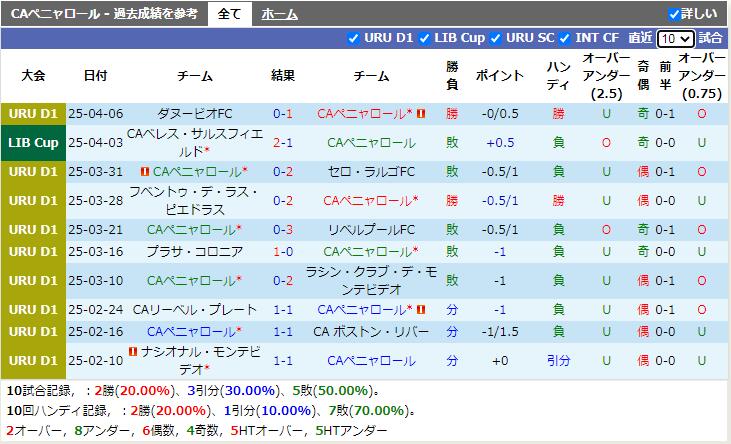The image size is (731, 444).
Task: Click the 大会 column header
Action: (x=33, y=76)
